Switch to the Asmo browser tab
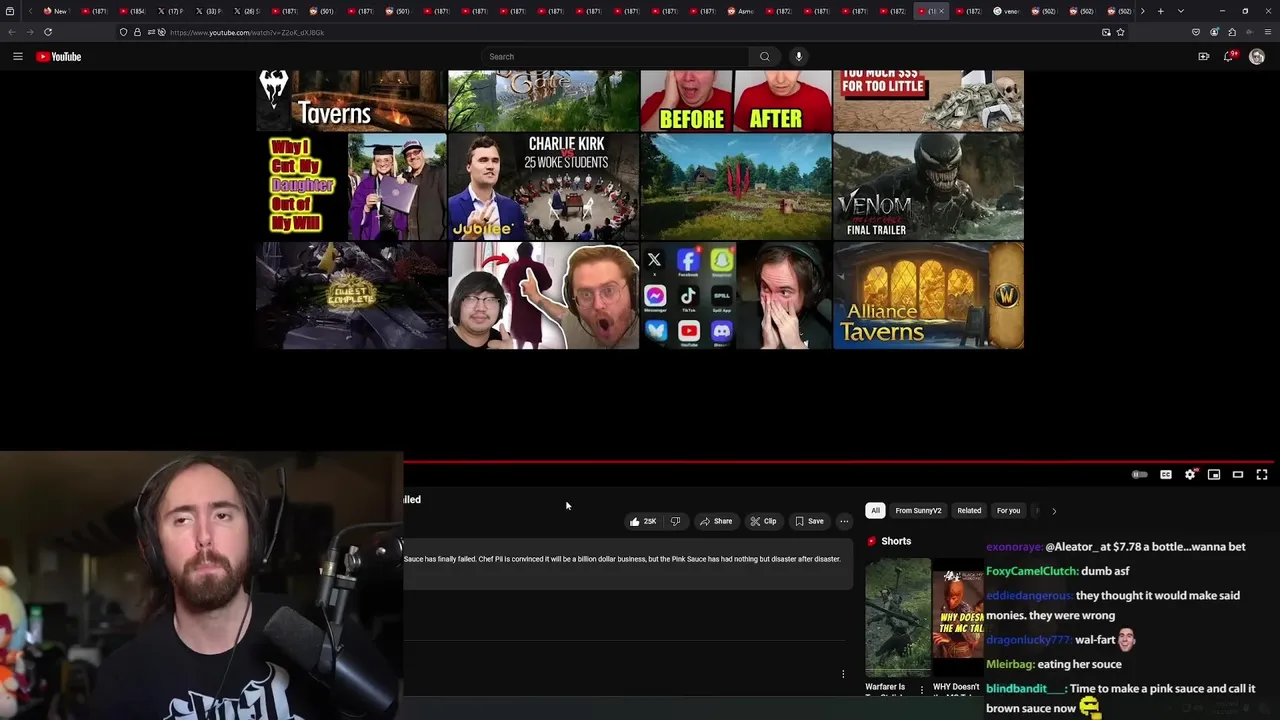The height and width of the screenshot is (720, 1280). [x=740, y=11]
